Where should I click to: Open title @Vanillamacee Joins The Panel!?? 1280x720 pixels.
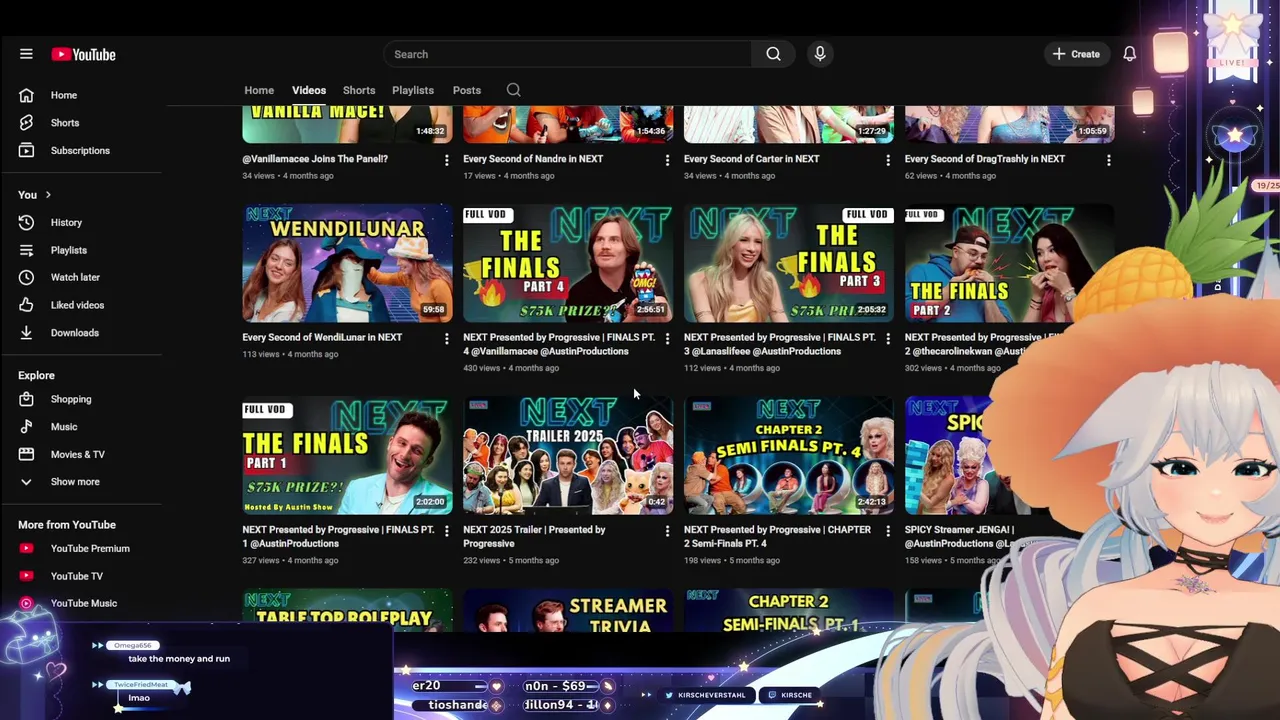[315, 159]
